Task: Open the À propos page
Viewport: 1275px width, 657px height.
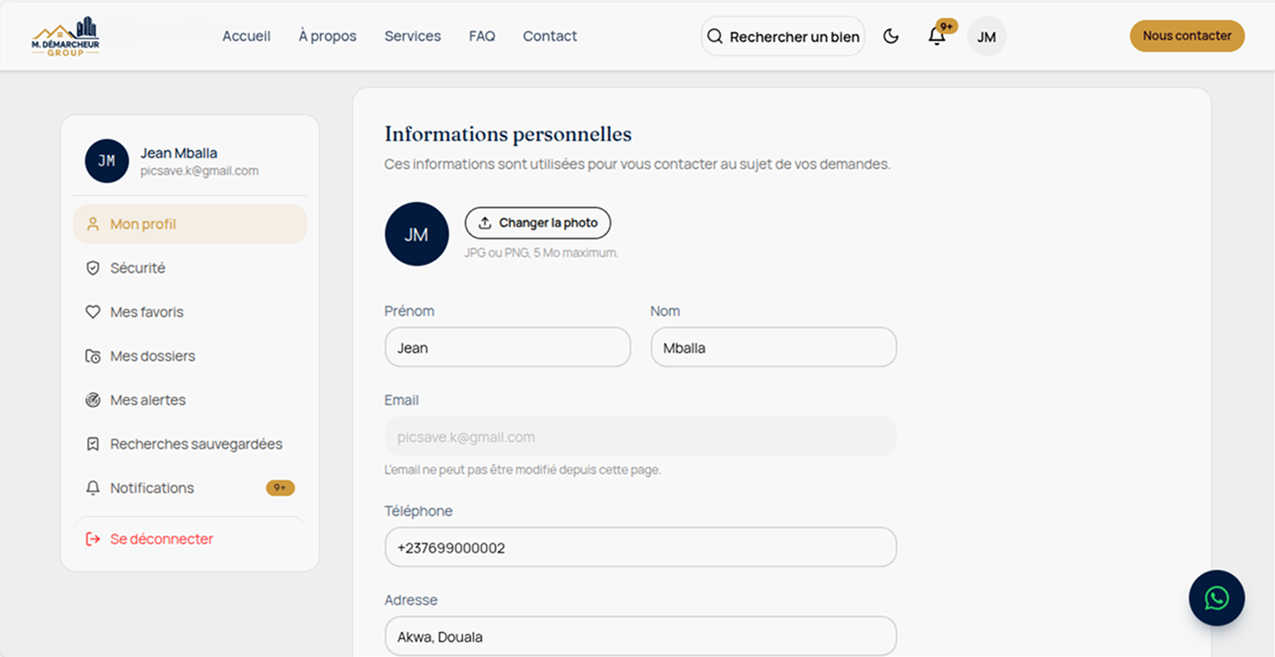Action: (x=327, y=36)
